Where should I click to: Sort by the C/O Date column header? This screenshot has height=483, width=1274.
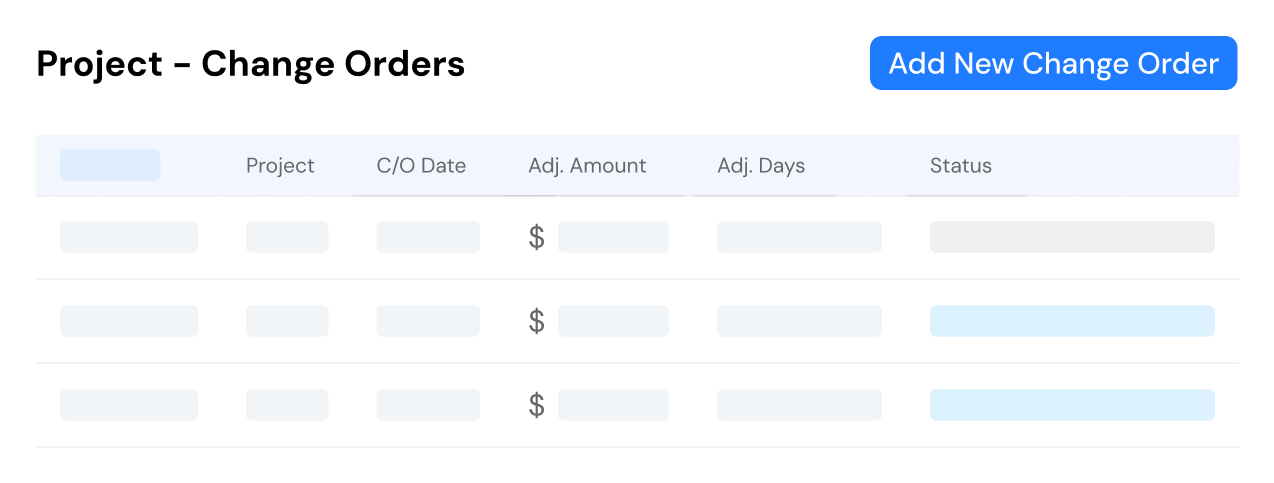(x=421, y=166)
